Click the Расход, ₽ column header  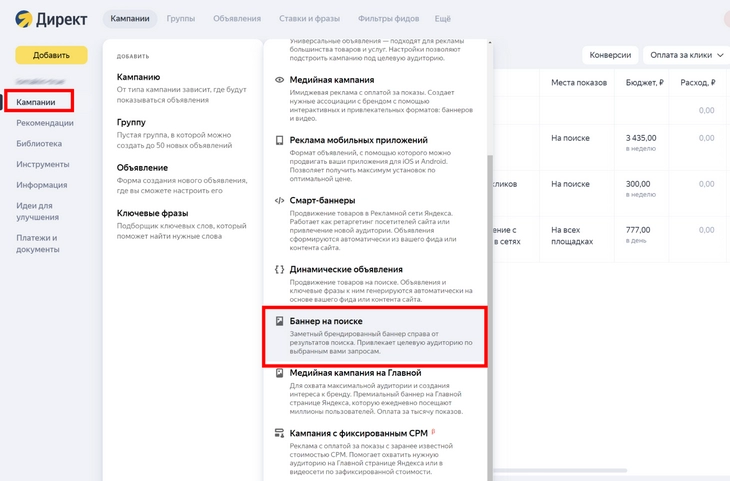click(698, 83)
